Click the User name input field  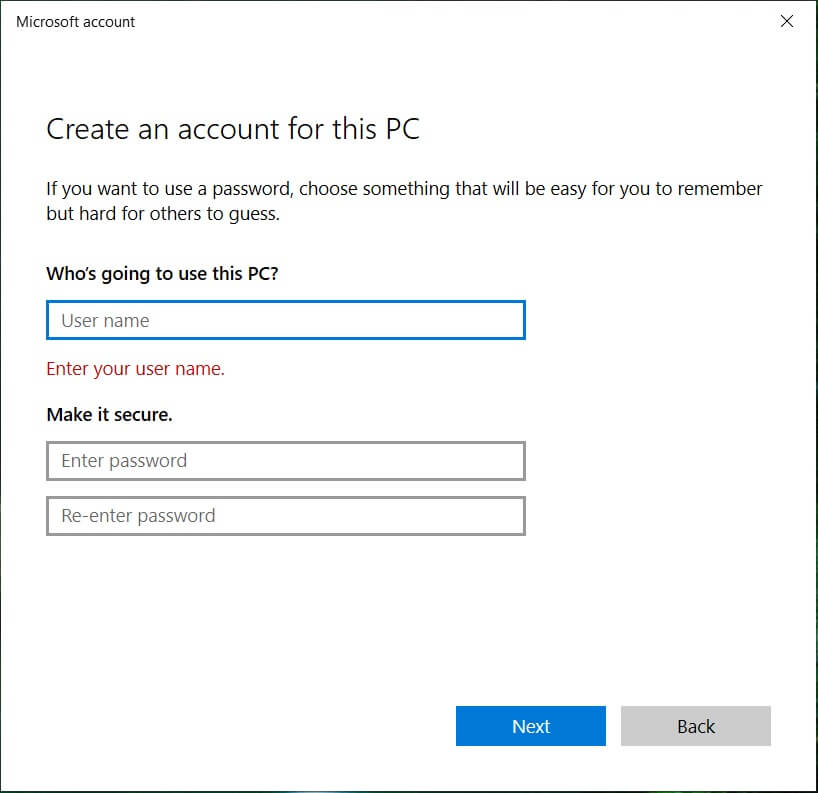pos(285,321)
